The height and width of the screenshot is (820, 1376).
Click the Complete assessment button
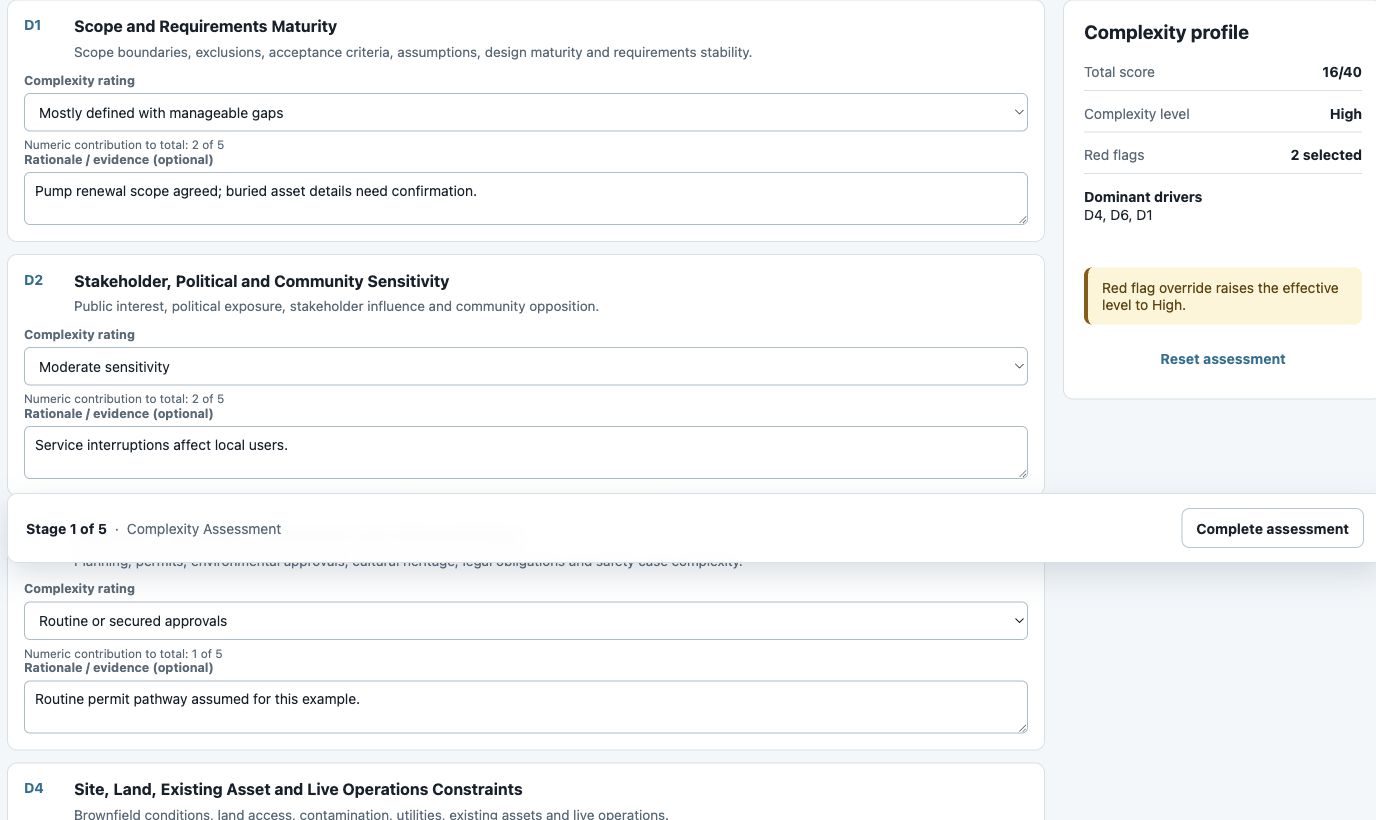(x=1272, y=529)
